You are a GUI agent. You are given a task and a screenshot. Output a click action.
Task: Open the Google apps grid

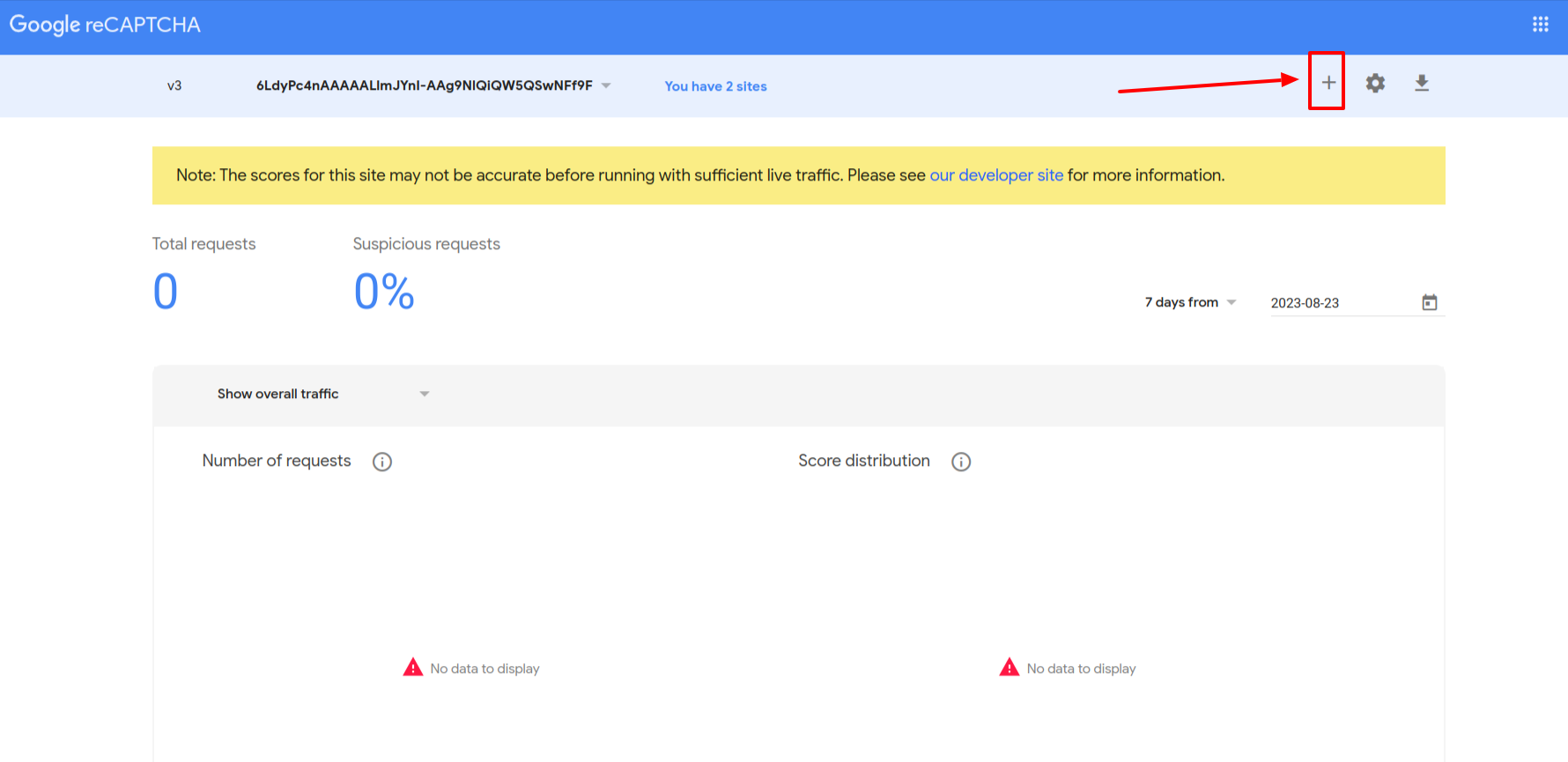point(1540,25)
